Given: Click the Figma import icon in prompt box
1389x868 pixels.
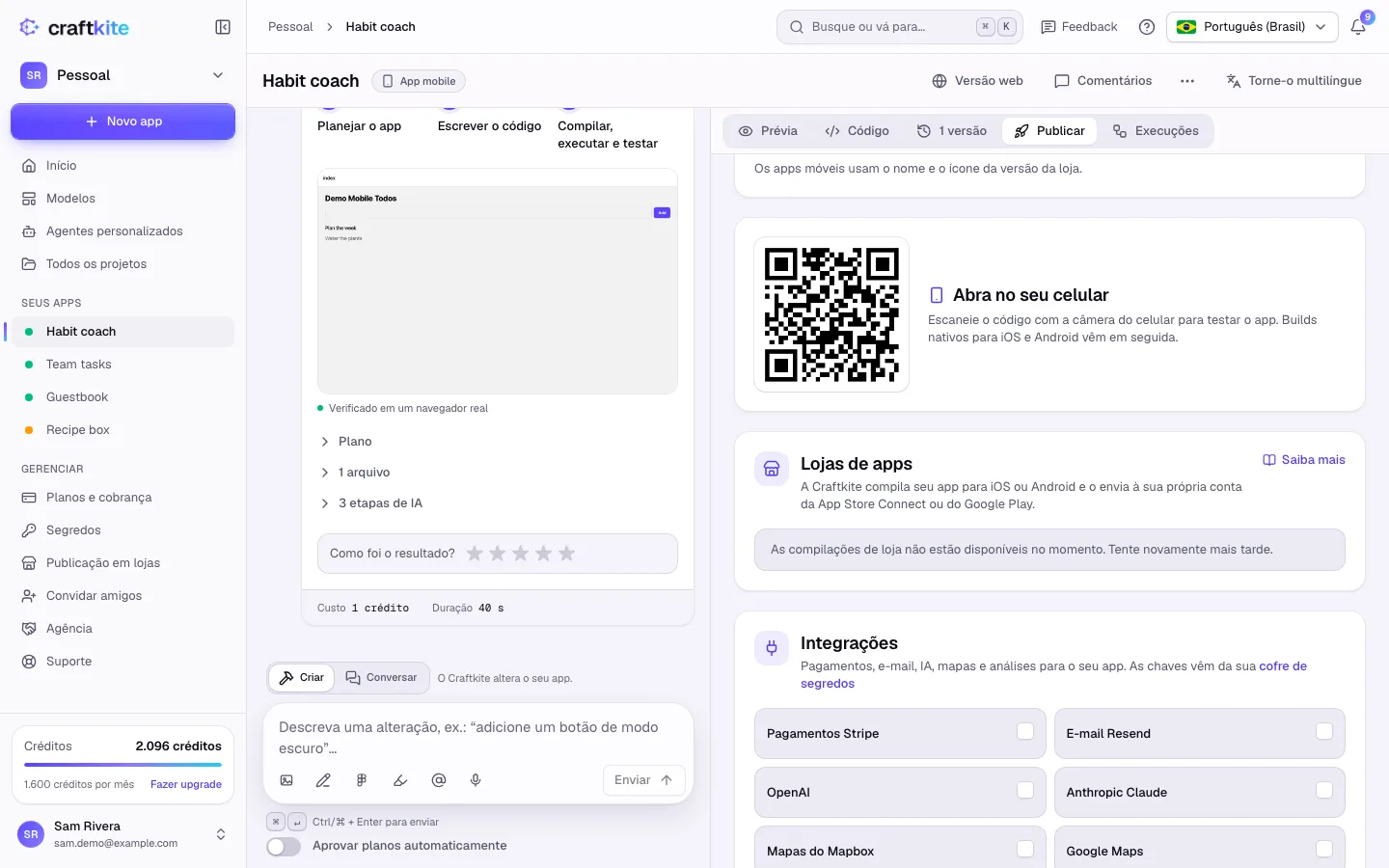Looking at the screenshot, I should [362, 780].
